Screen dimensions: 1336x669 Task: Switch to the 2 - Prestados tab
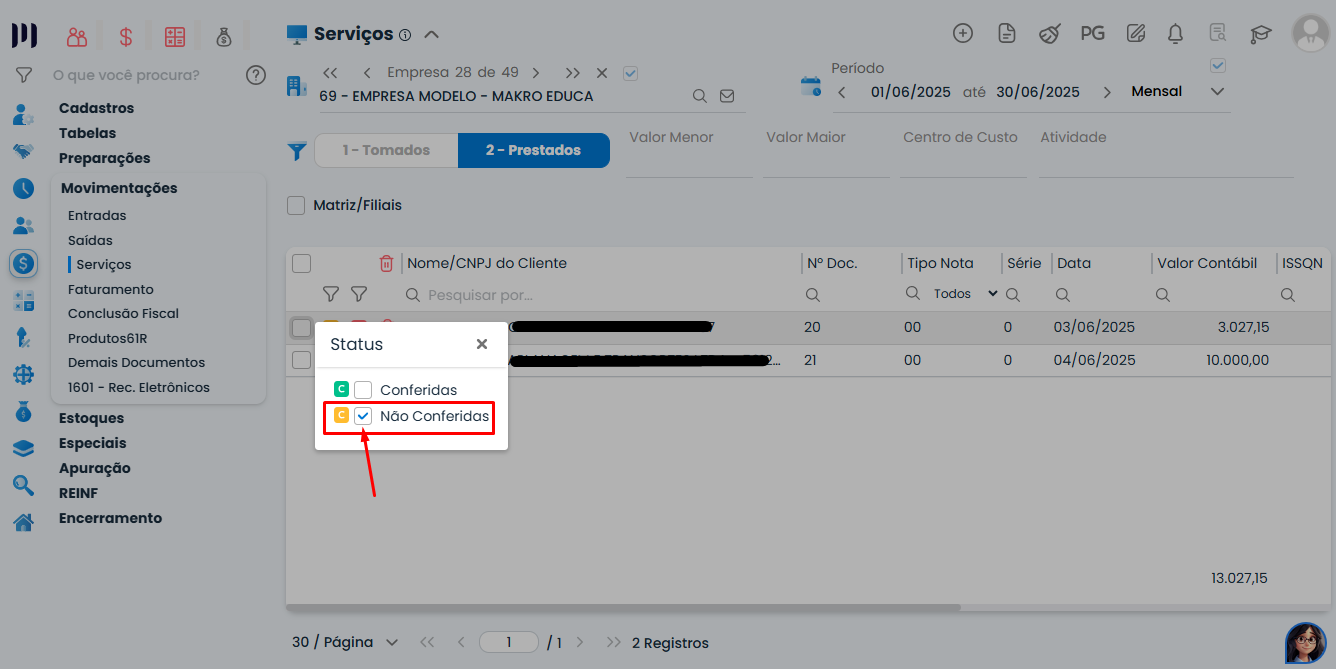pyautogui.click(x=534, y=150)
